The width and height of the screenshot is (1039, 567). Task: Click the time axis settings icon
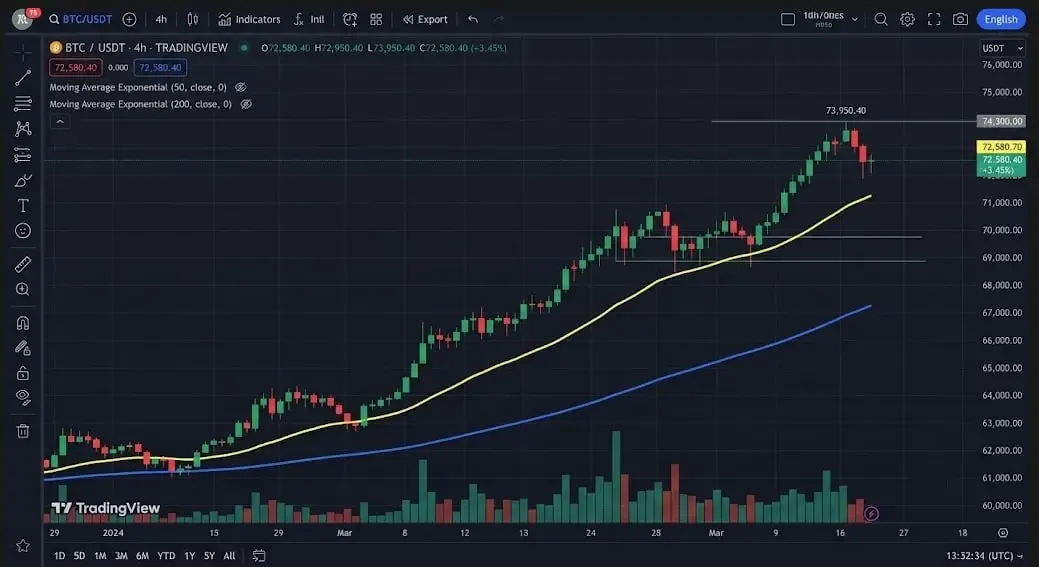point(1003,533)
